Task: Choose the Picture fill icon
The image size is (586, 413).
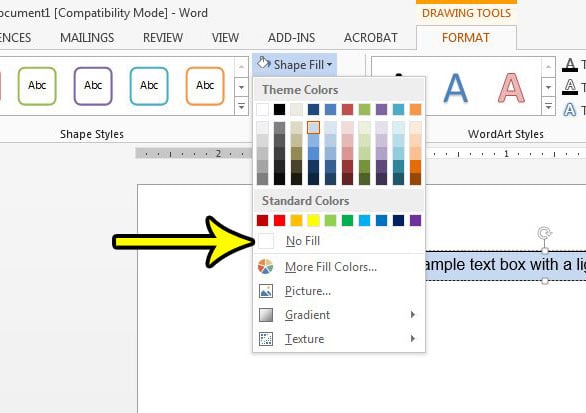Action: click(266, 291)
